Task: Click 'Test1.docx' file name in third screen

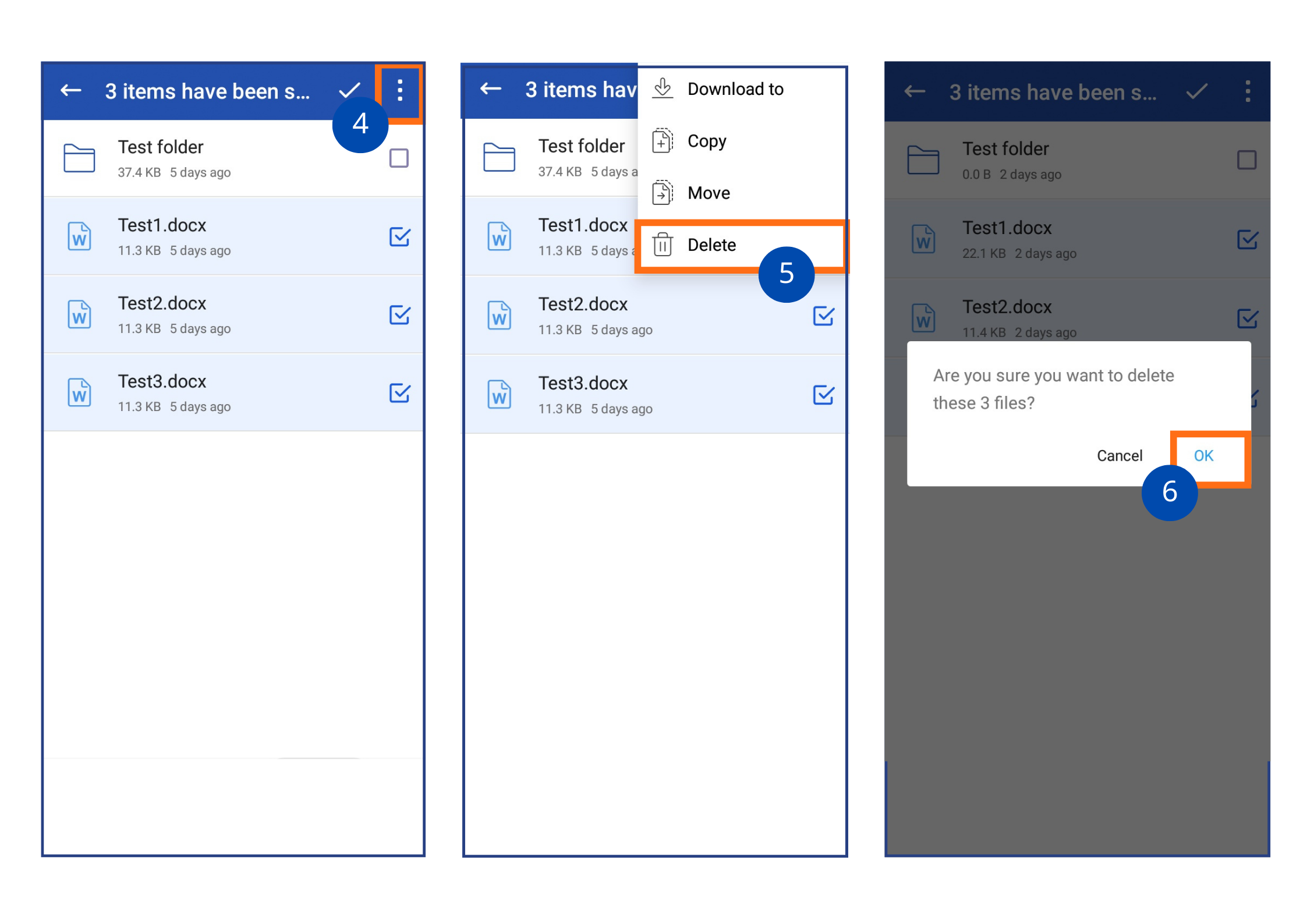Action: (x=1007, y=228)
